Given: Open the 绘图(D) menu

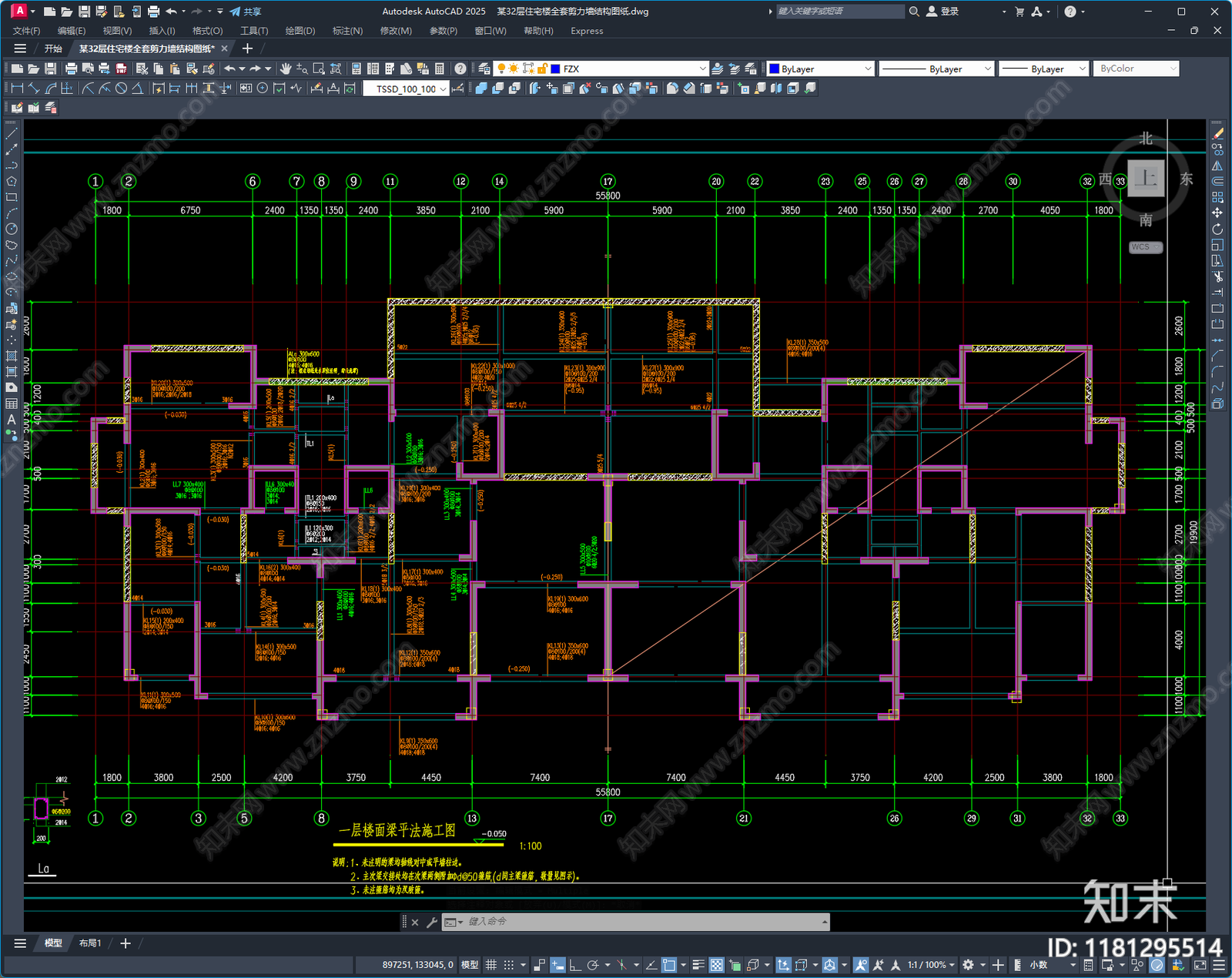Looking at the screenshot, I should [300, 31].
